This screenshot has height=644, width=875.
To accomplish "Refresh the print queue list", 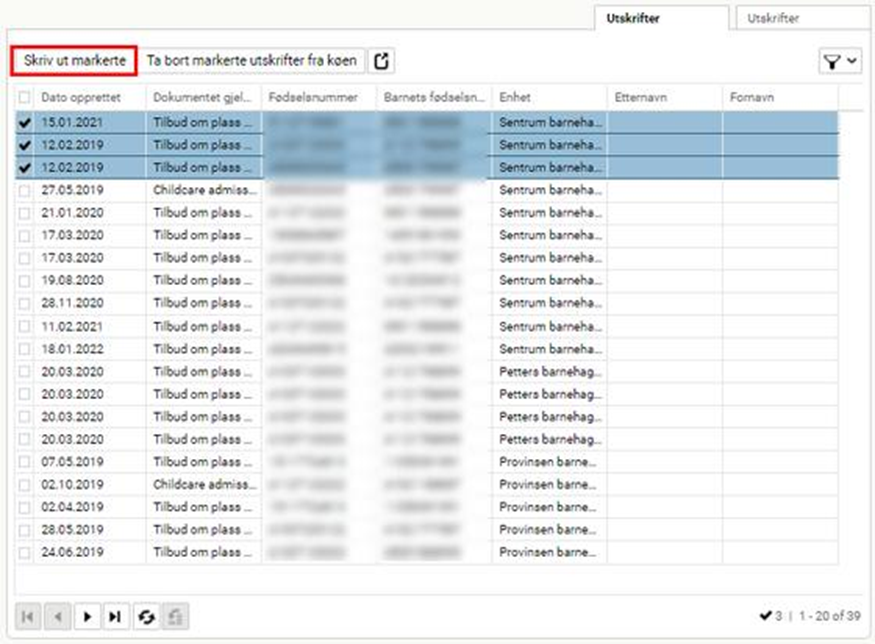I will pos(146,617).
